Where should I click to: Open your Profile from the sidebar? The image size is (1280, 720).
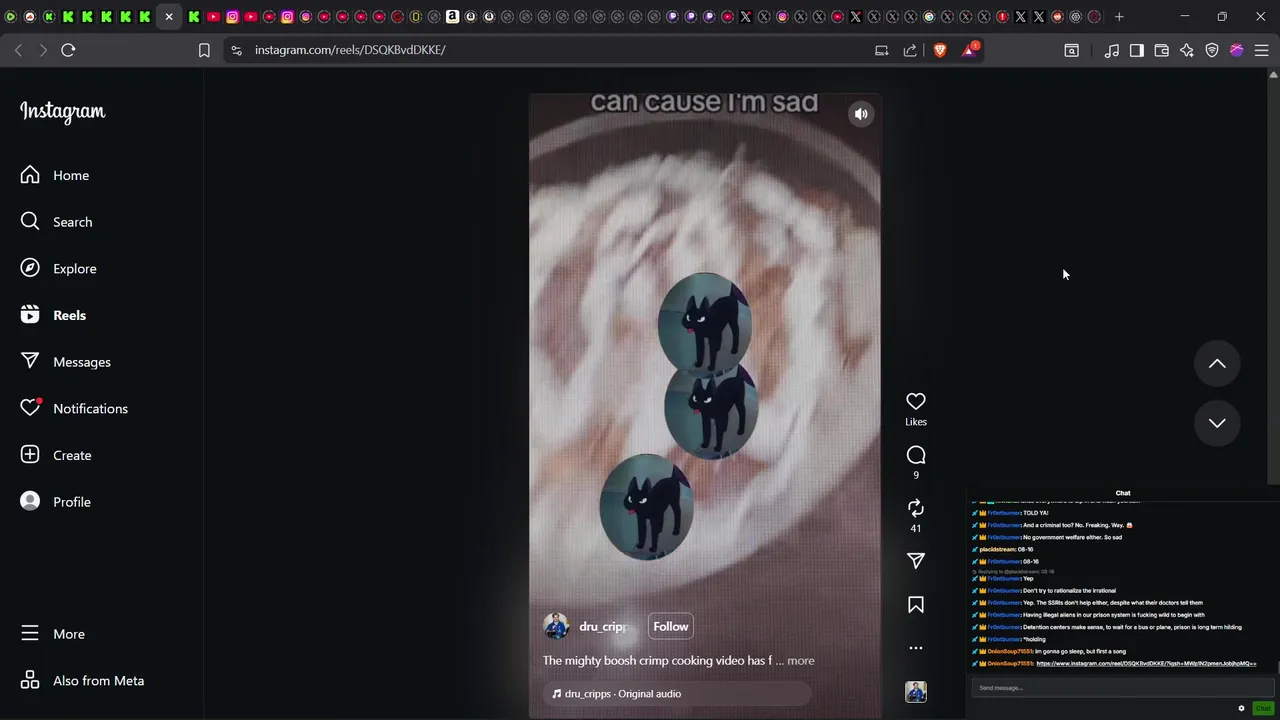point(55,502)
